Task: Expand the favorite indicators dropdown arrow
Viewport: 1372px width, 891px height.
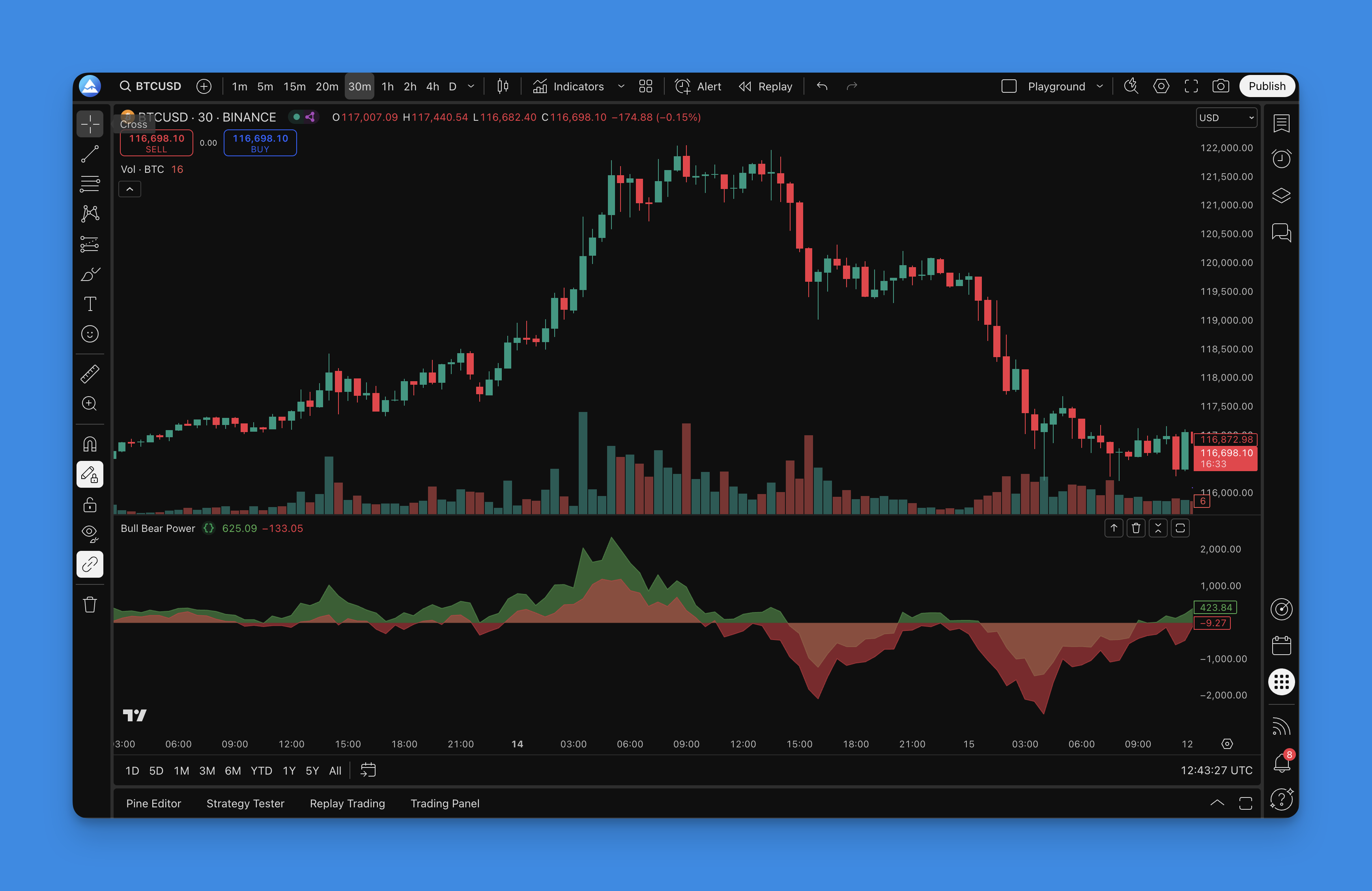Action: pos(621,86)
